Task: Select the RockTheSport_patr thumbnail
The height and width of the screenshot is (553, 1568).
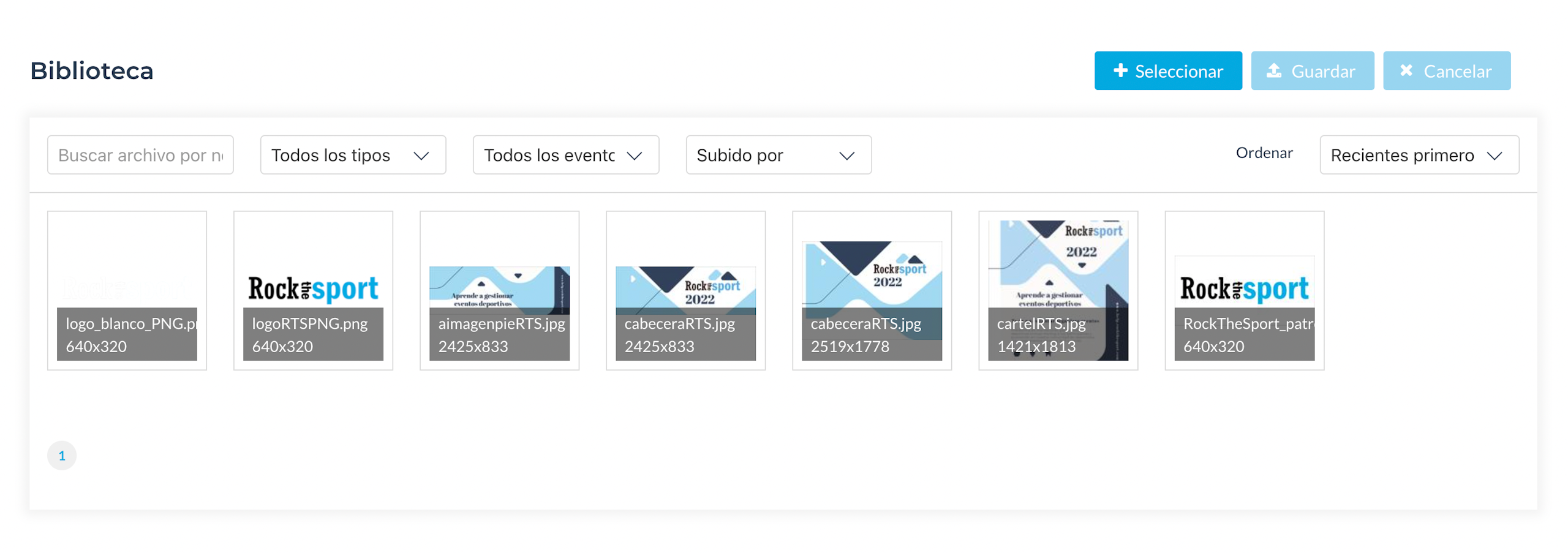Action: pos(1244,291)
